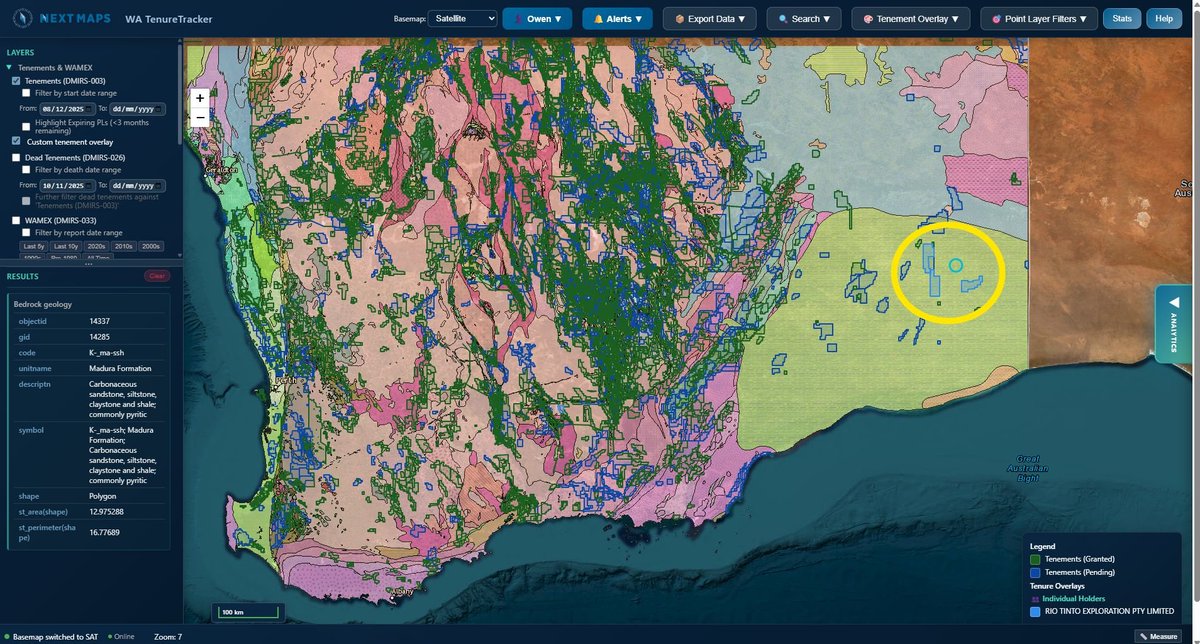Select the 2010s report range
The width and height of the screenshot is (1200, 644).
124,246
